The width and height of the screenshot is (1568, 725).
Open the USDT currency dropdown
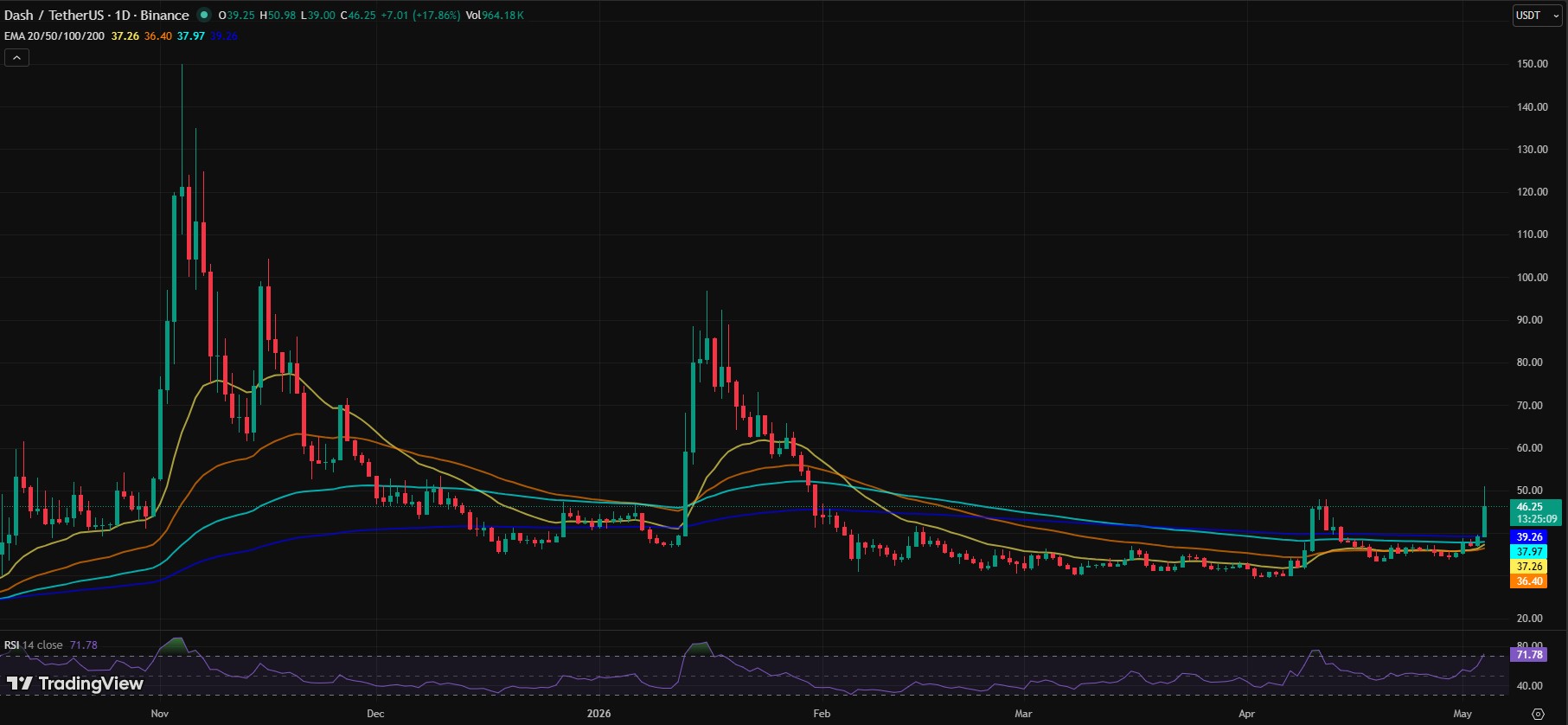point(1538,16)
